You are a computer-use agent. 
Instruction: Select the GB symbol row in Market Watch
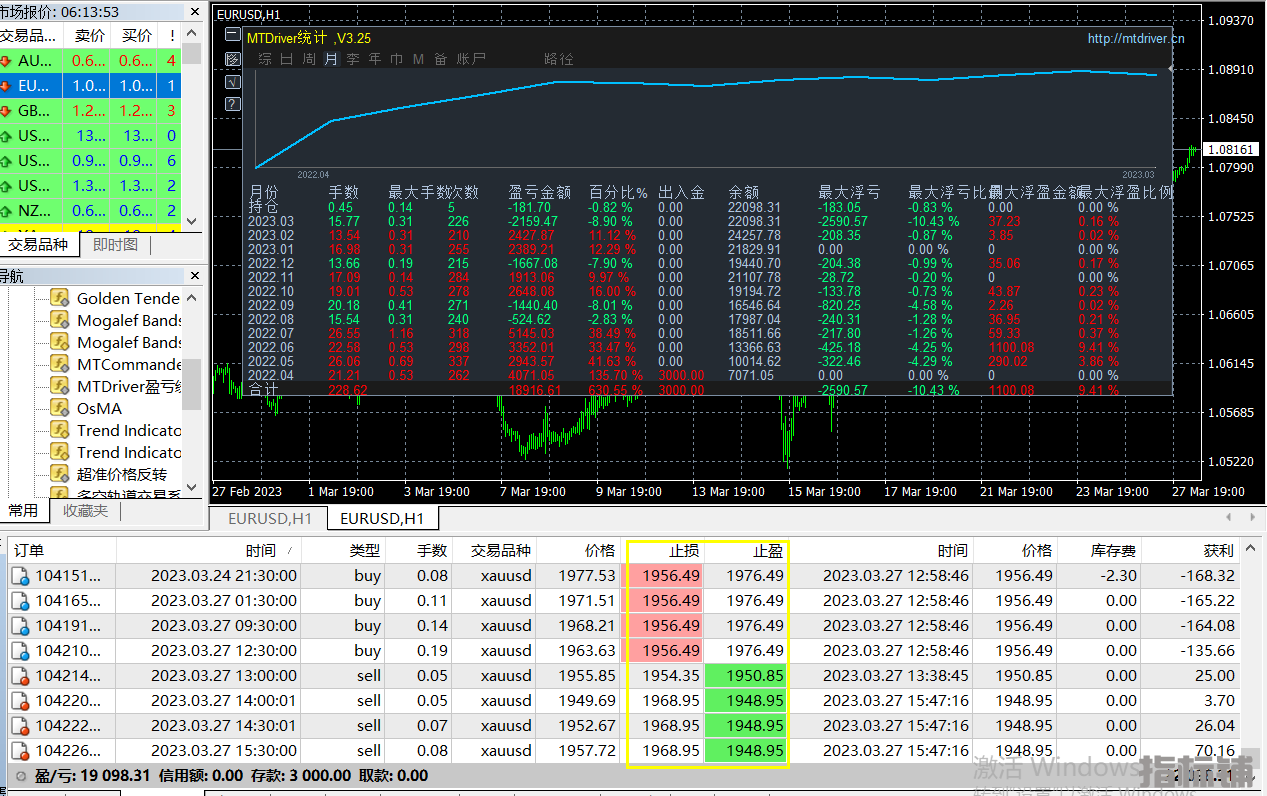pos(91,111)
